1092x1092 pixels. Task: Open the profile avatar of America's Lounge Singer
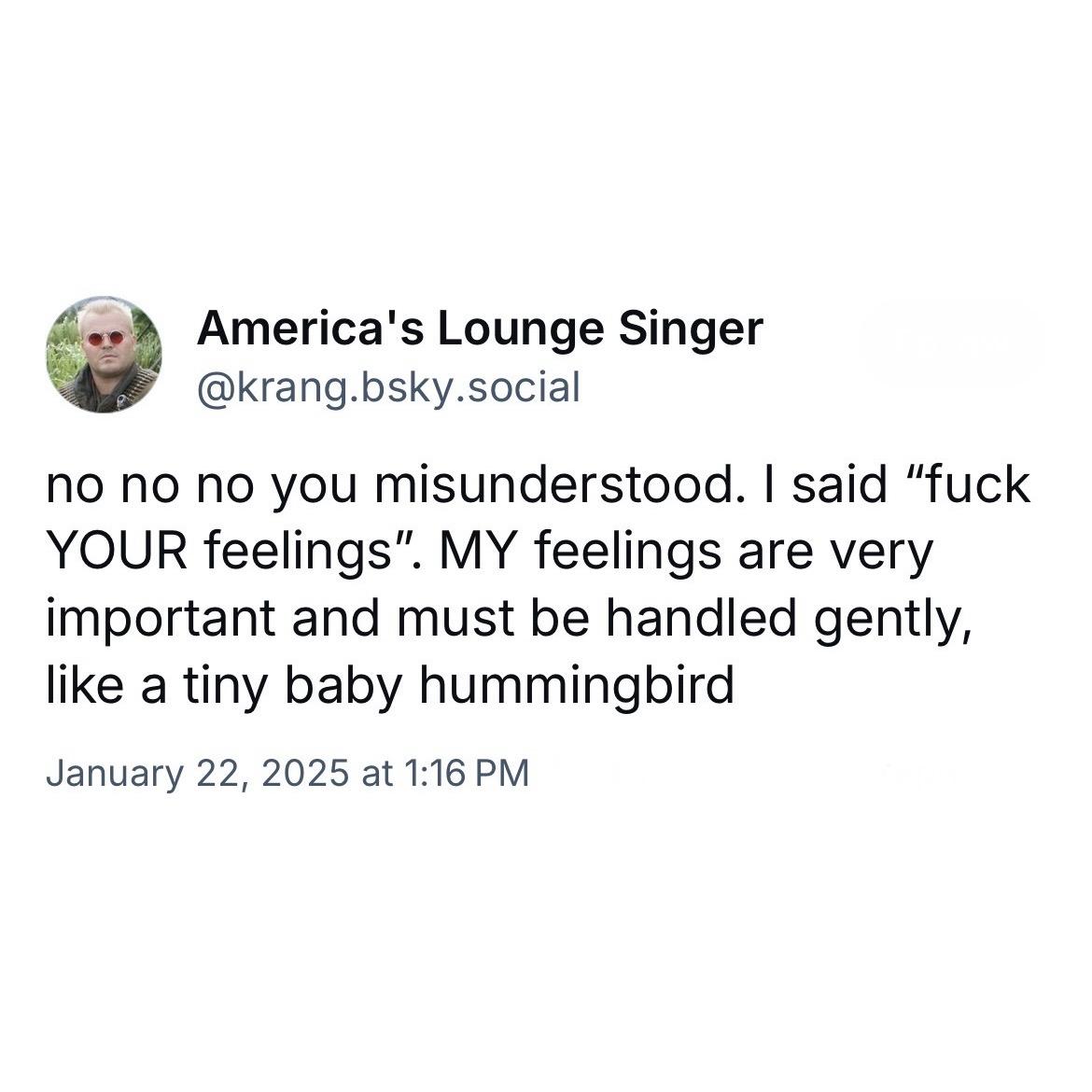click(104, 356)
